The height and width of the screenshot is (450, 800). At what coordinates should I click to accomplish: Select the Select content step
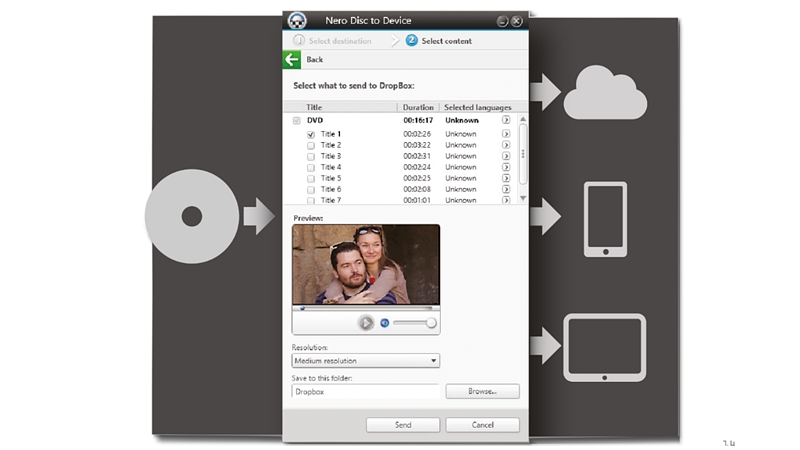439,41
